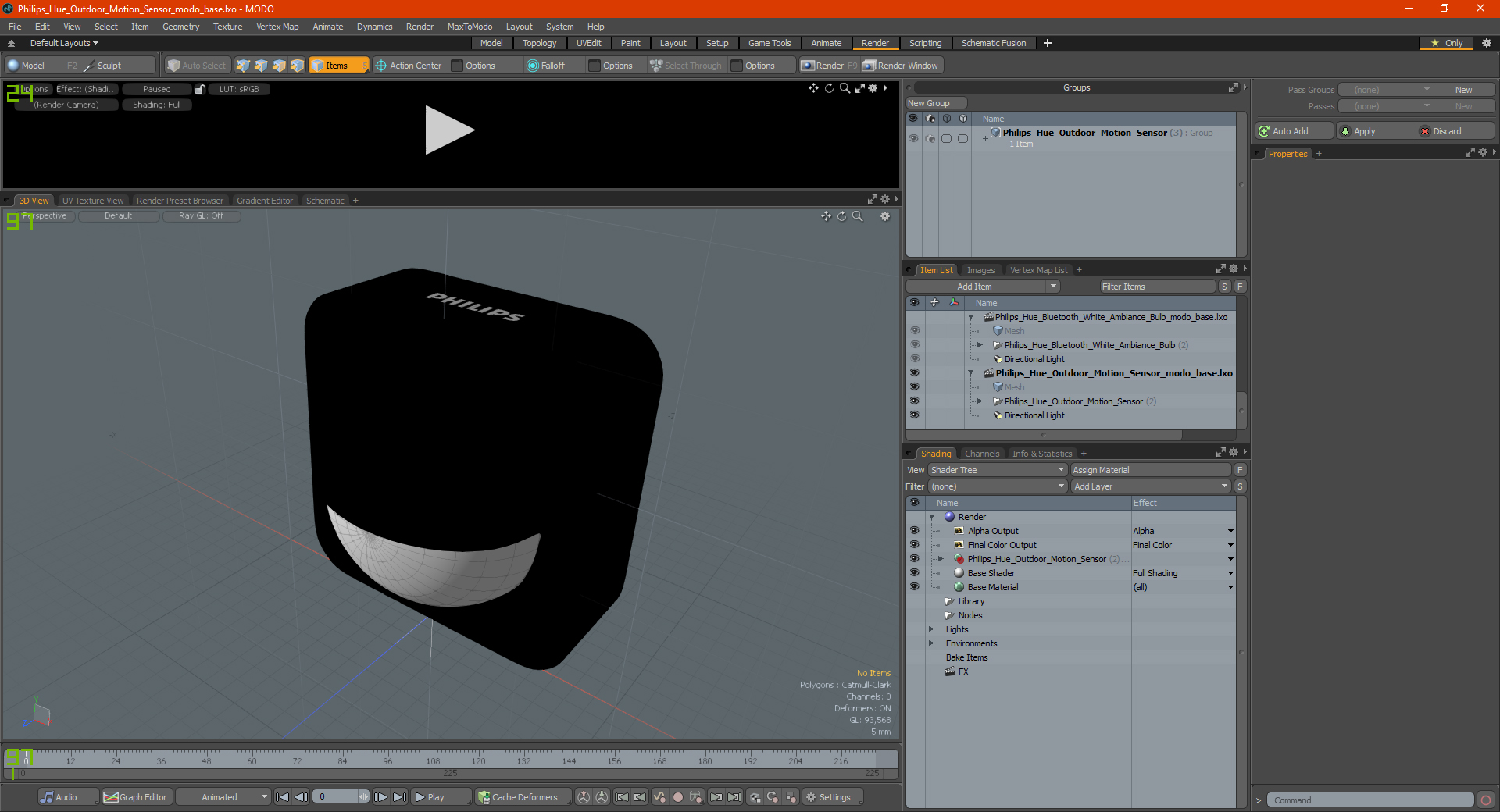1500x812 pixels.
Task: Open the Graph Editor
Action: 136,797
